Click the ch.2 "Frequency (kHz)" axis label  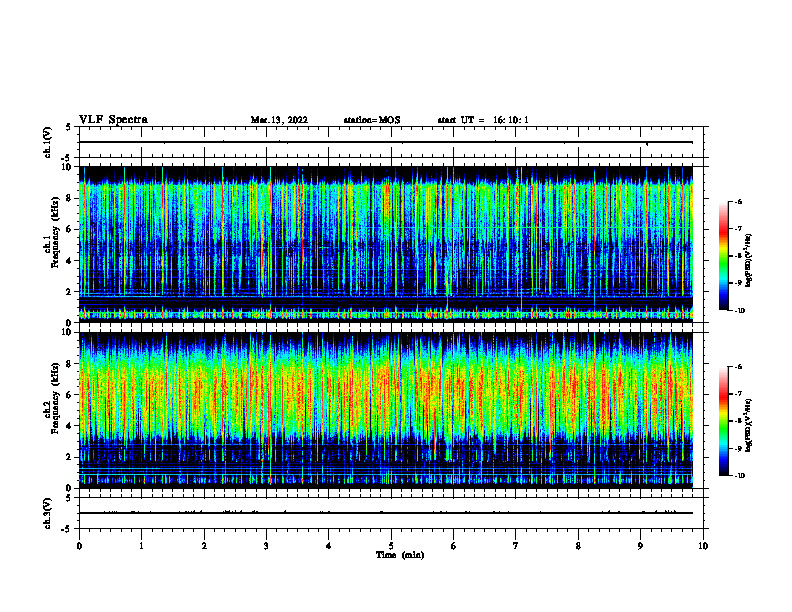55,398
